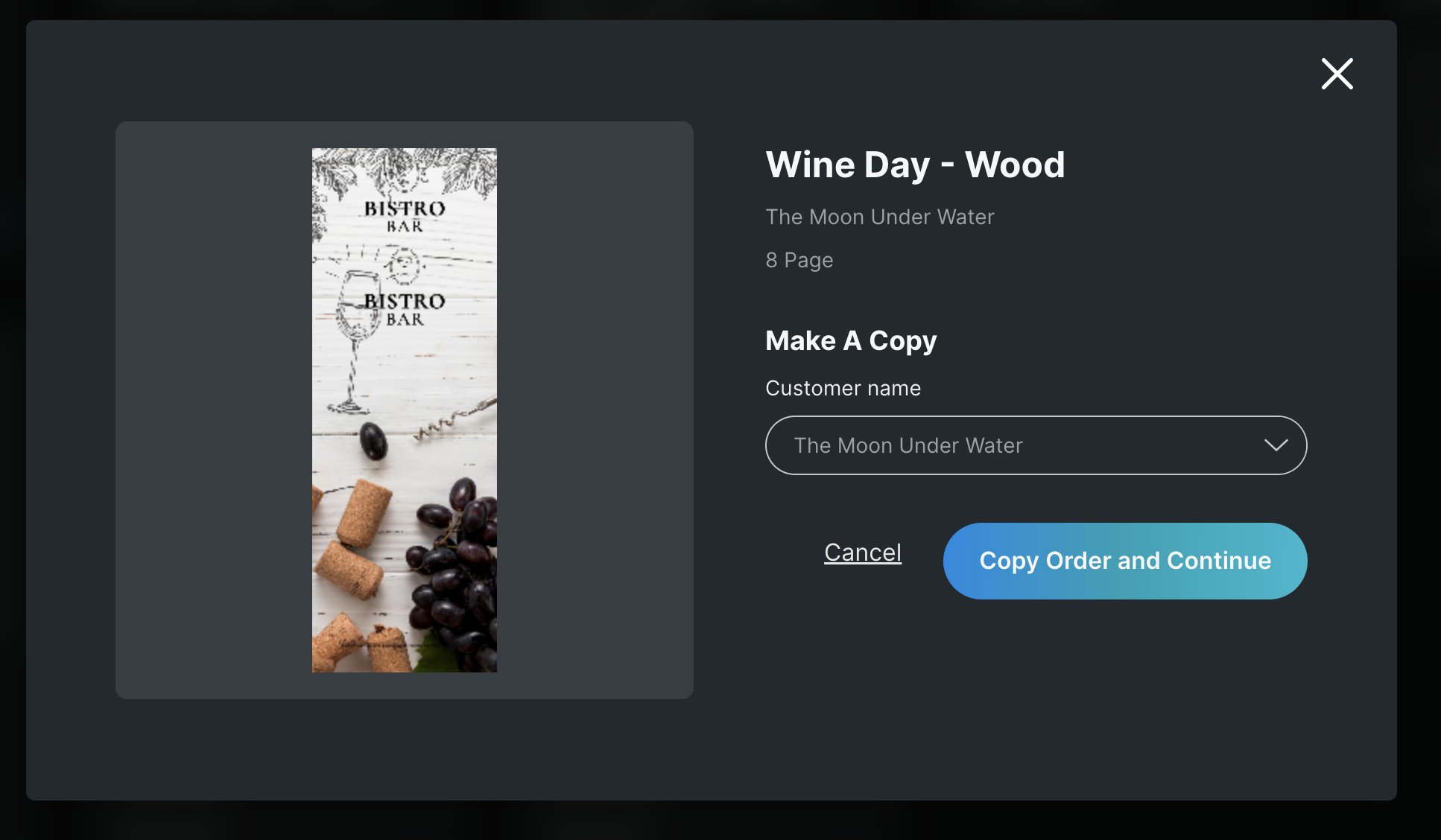Click the chevron beside The Moon Under Water
This screenshot has width=1441, height=840.
tap(1276, 445)
